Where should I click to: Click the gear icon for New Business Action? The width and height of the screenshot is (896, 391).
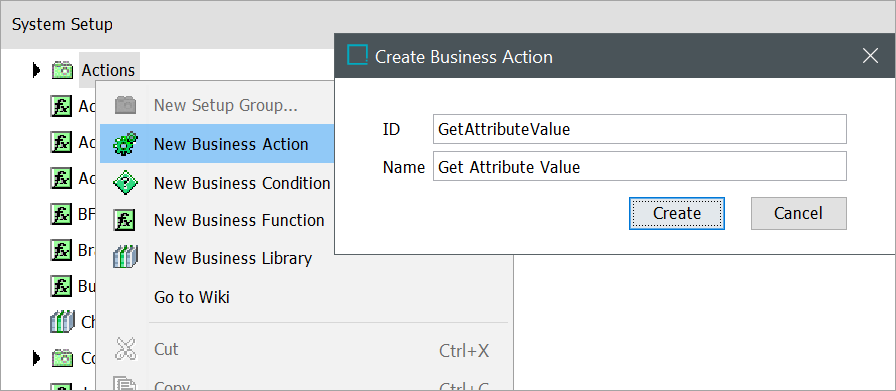[x=125, y=144]
